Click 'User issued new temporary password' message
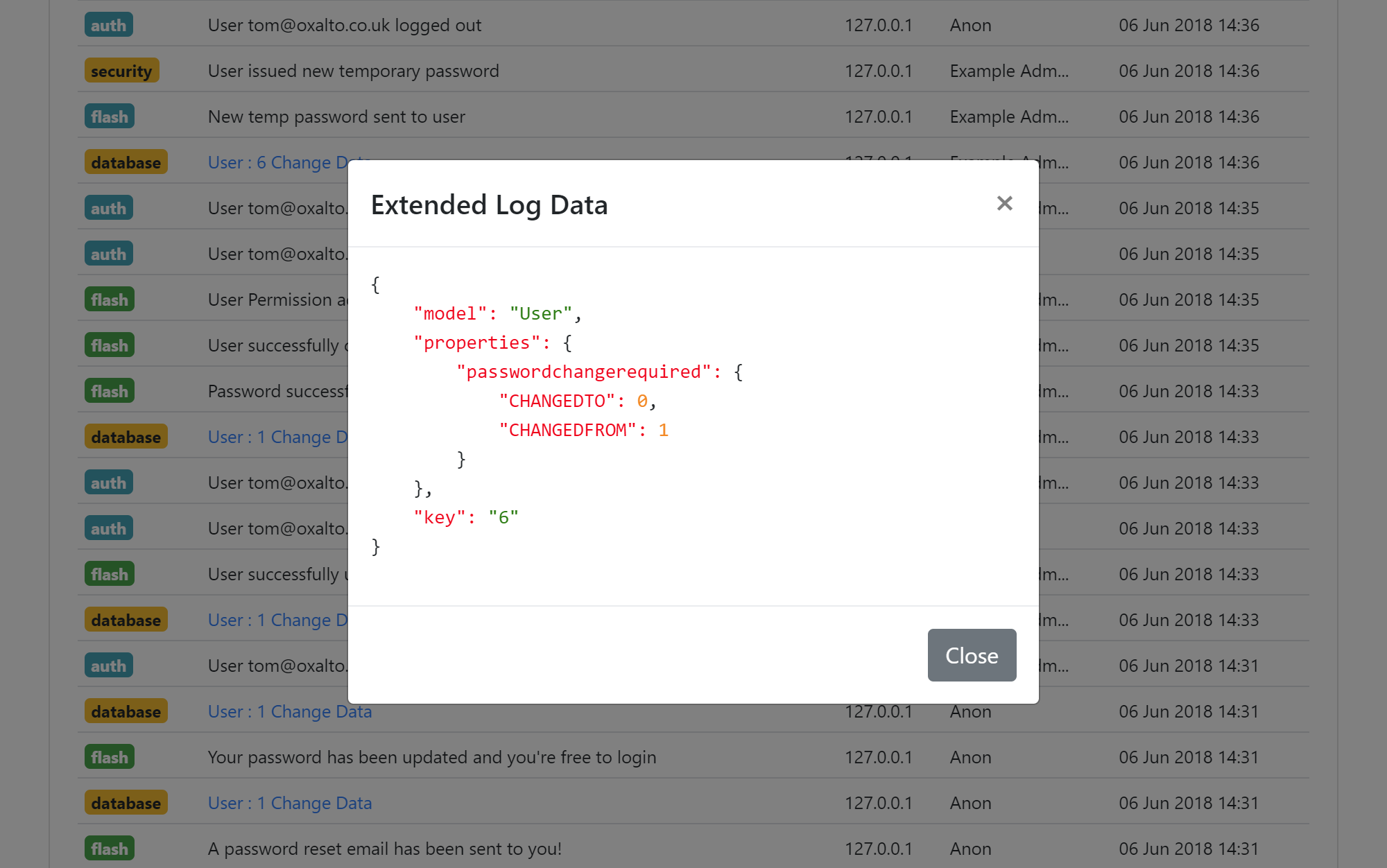 pos(353,71)
